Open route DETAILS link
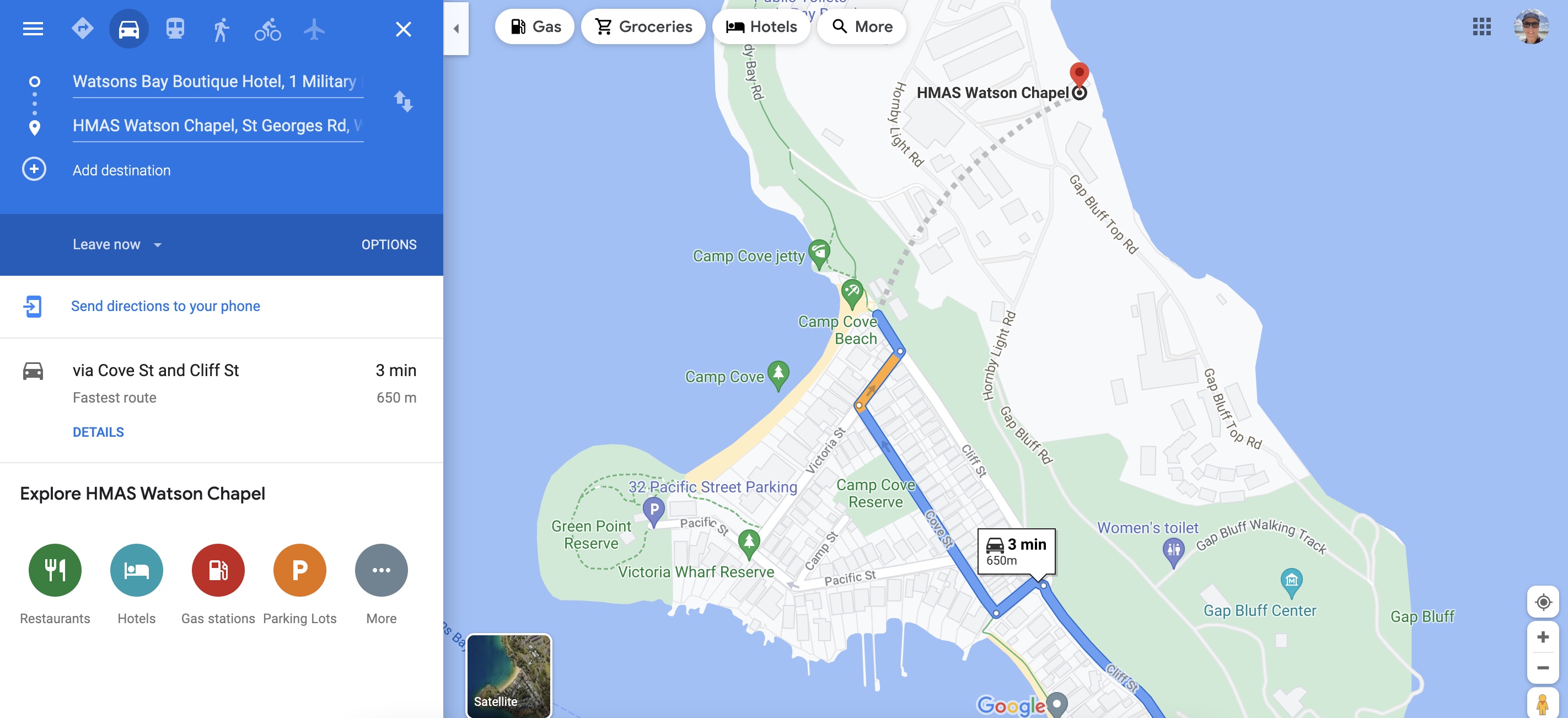 point(98,432)
